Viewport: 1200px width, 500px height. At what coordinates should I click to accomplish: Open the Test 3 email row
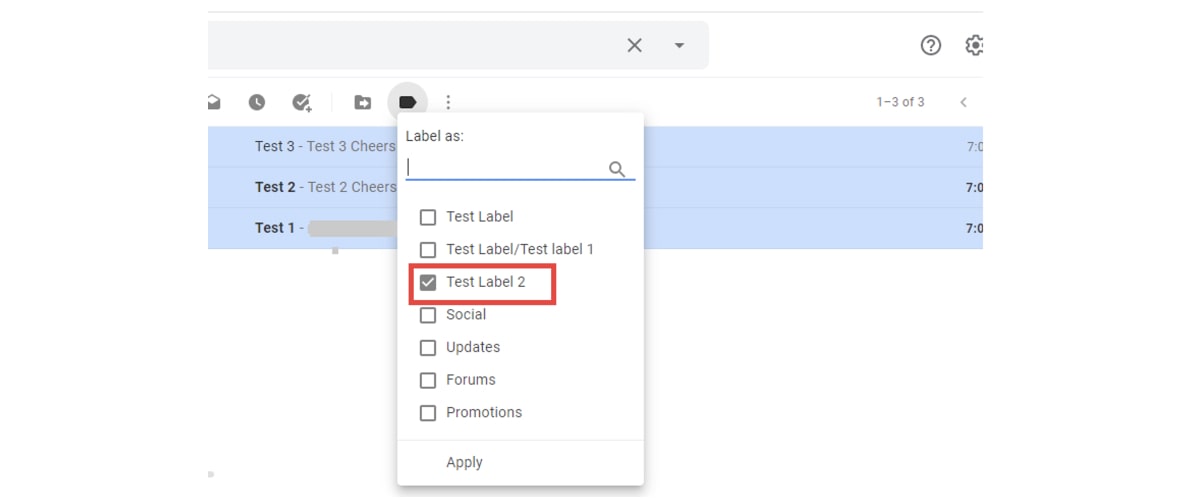tap(595, 146)
